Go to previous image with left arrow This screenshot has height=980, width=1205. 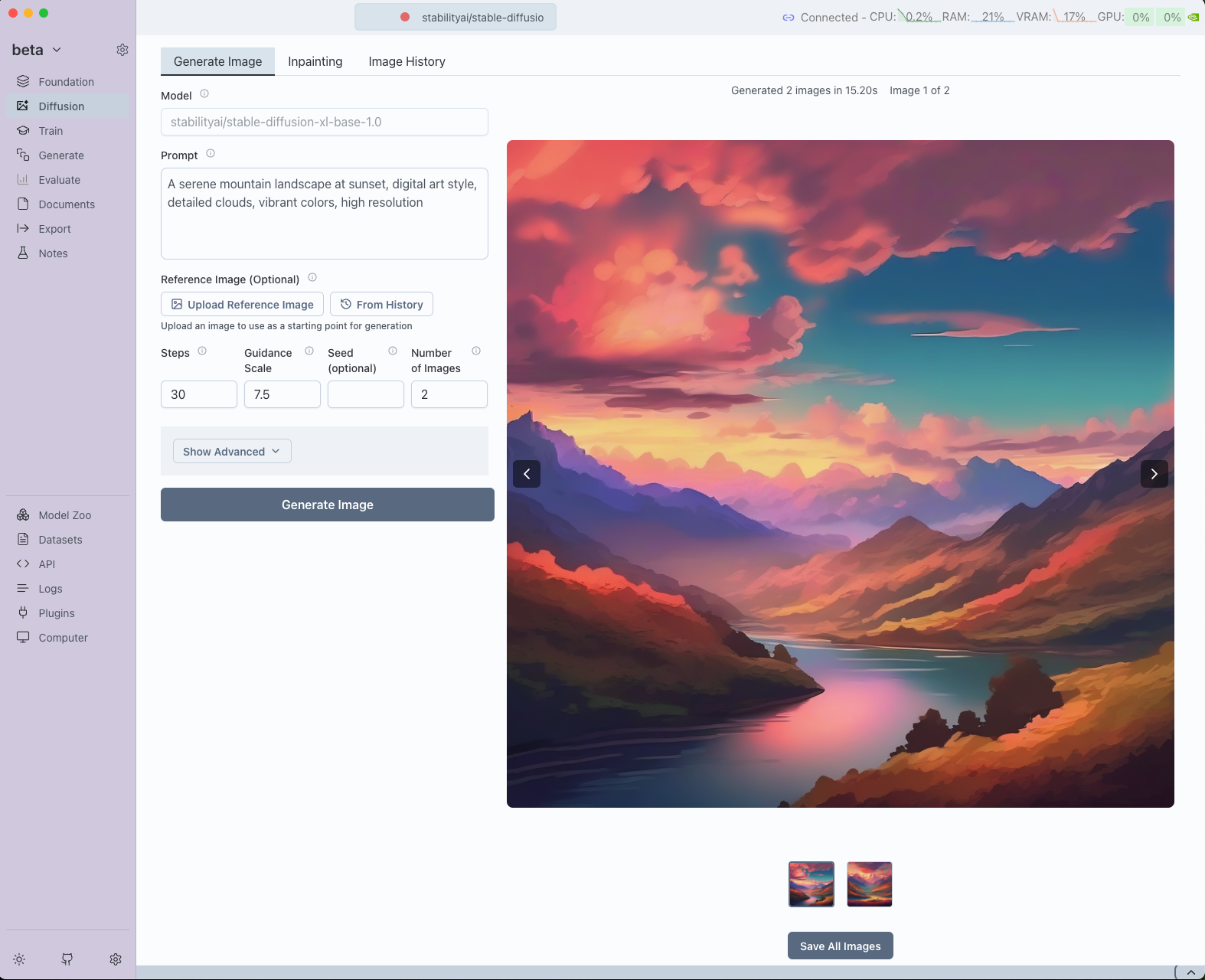[527, 474]
